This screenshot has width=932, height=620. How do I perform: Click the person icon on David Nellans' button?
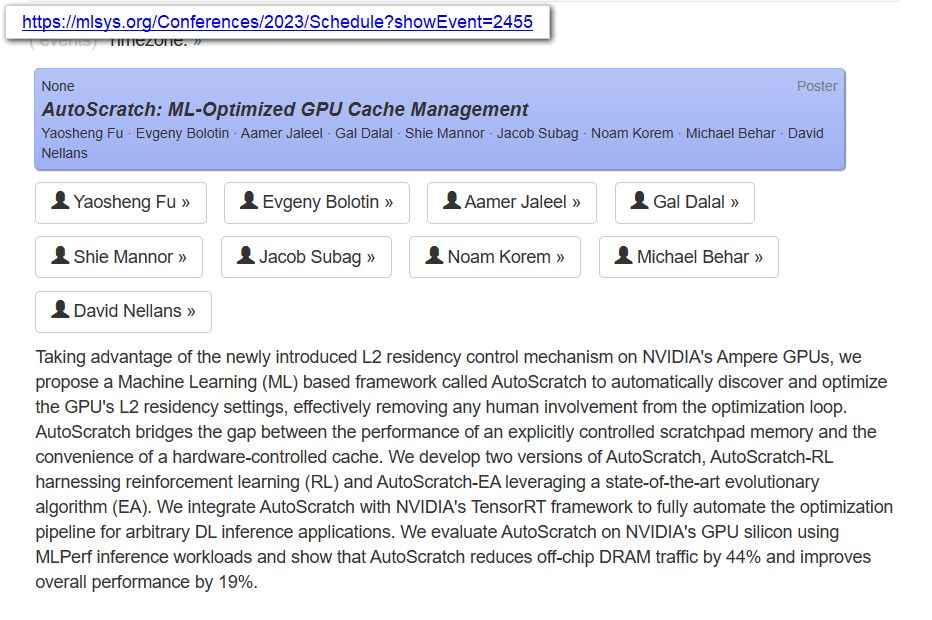click(62, 311)
